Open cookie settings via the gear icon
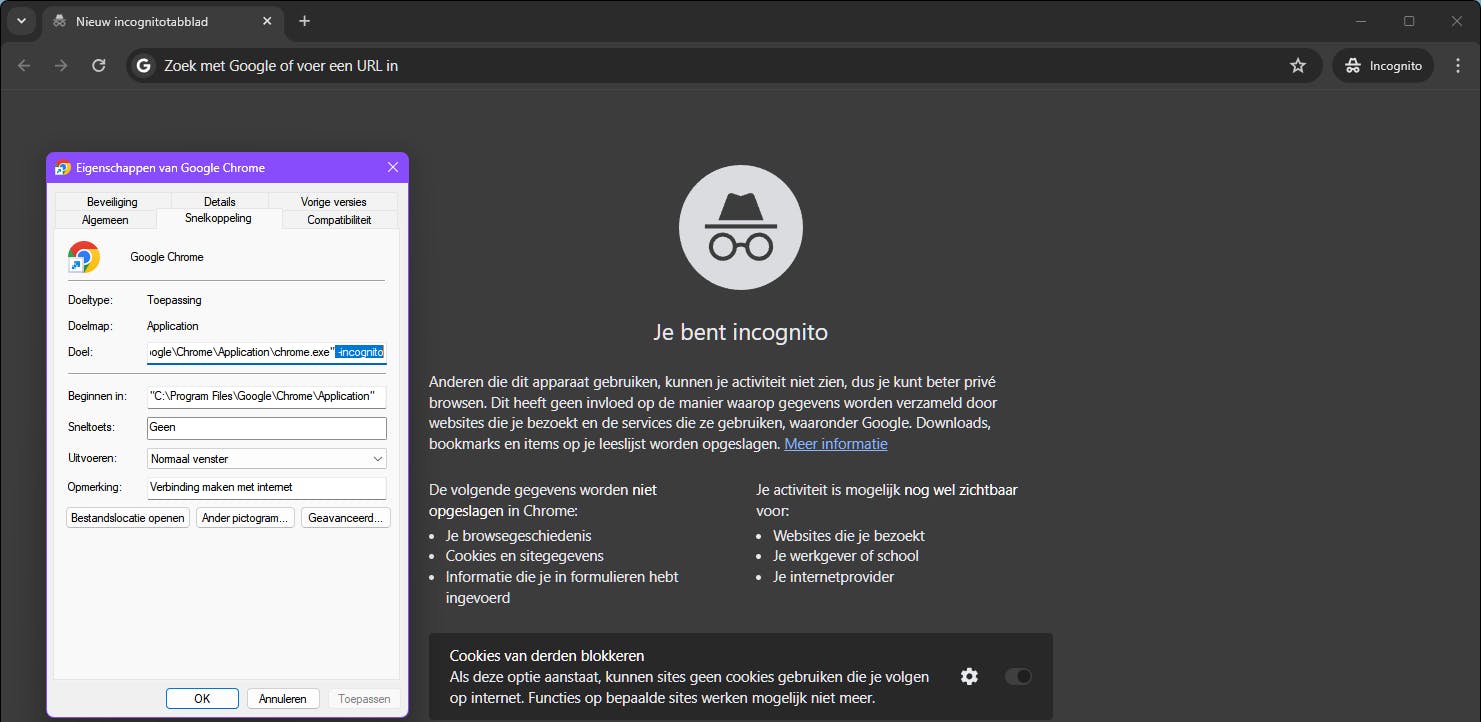Viewport: 1481px width, 722px height. pyautogui.click(x=969, y=677)
